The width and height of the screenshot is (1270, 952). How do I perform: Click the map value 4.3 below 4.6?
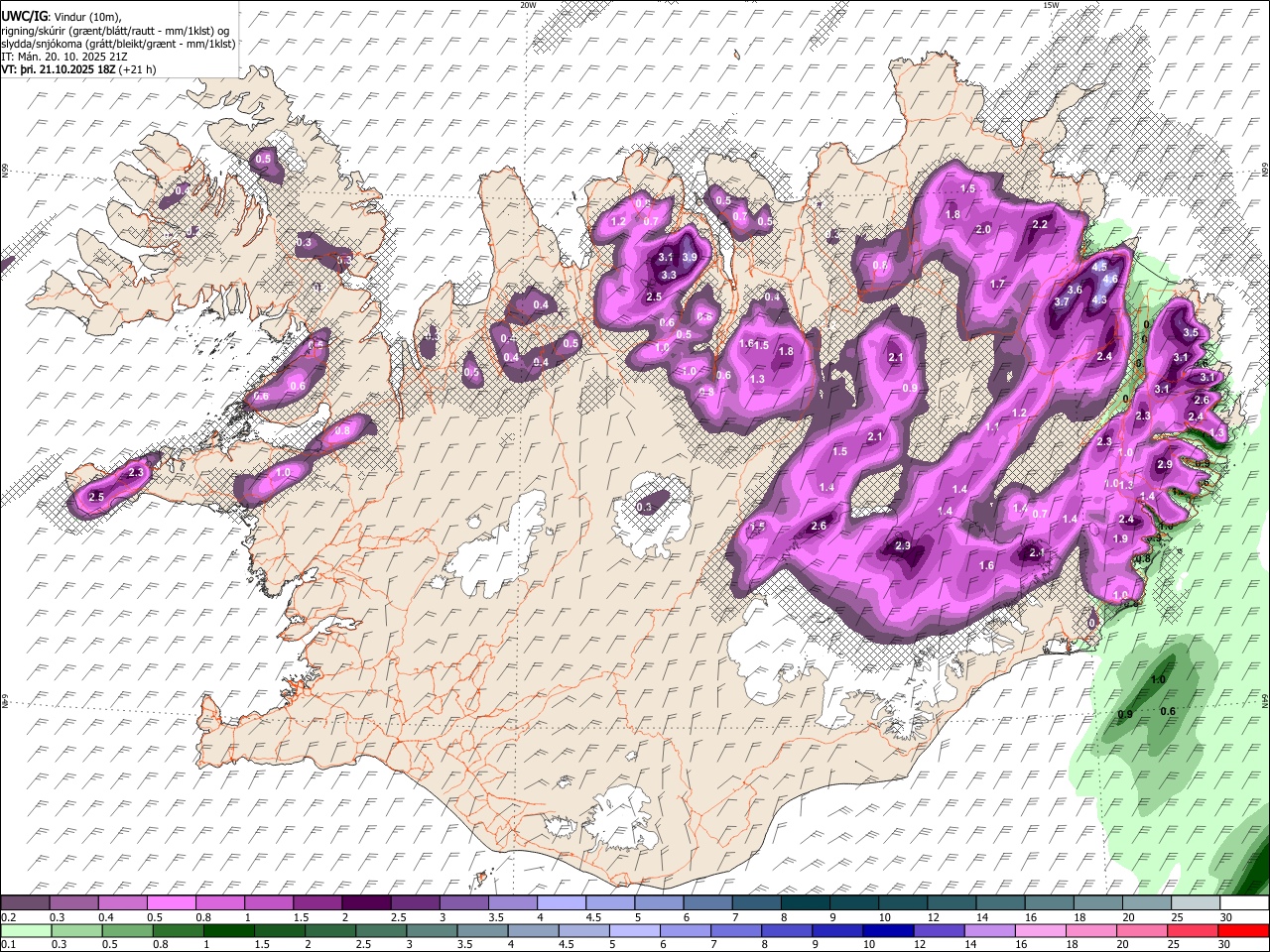pyautogui.click(x=1099, y=299)
